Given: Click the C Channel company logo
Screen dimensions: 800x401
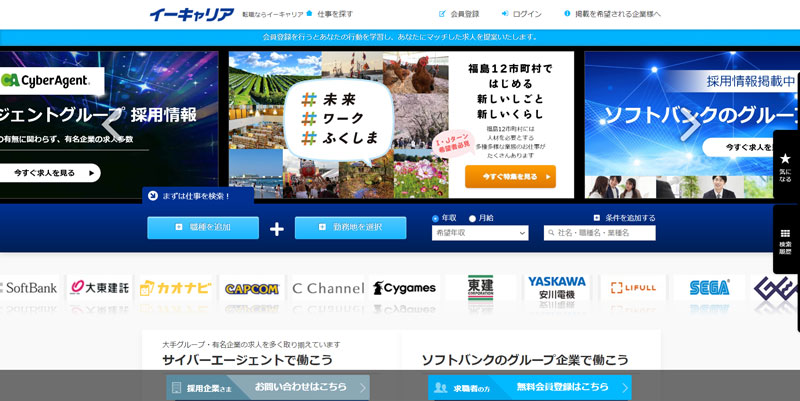Looking at the screenshot, I should click(328, 288).
